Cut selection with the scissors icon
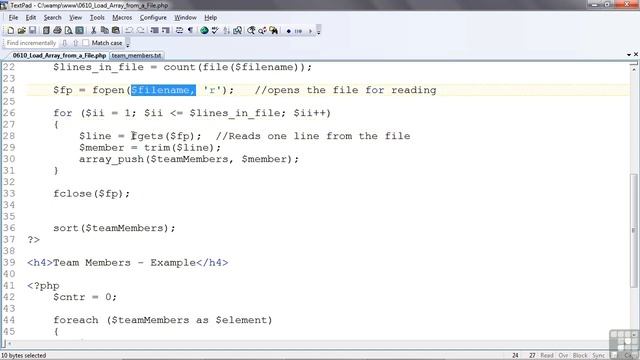 tap(93, 31)
